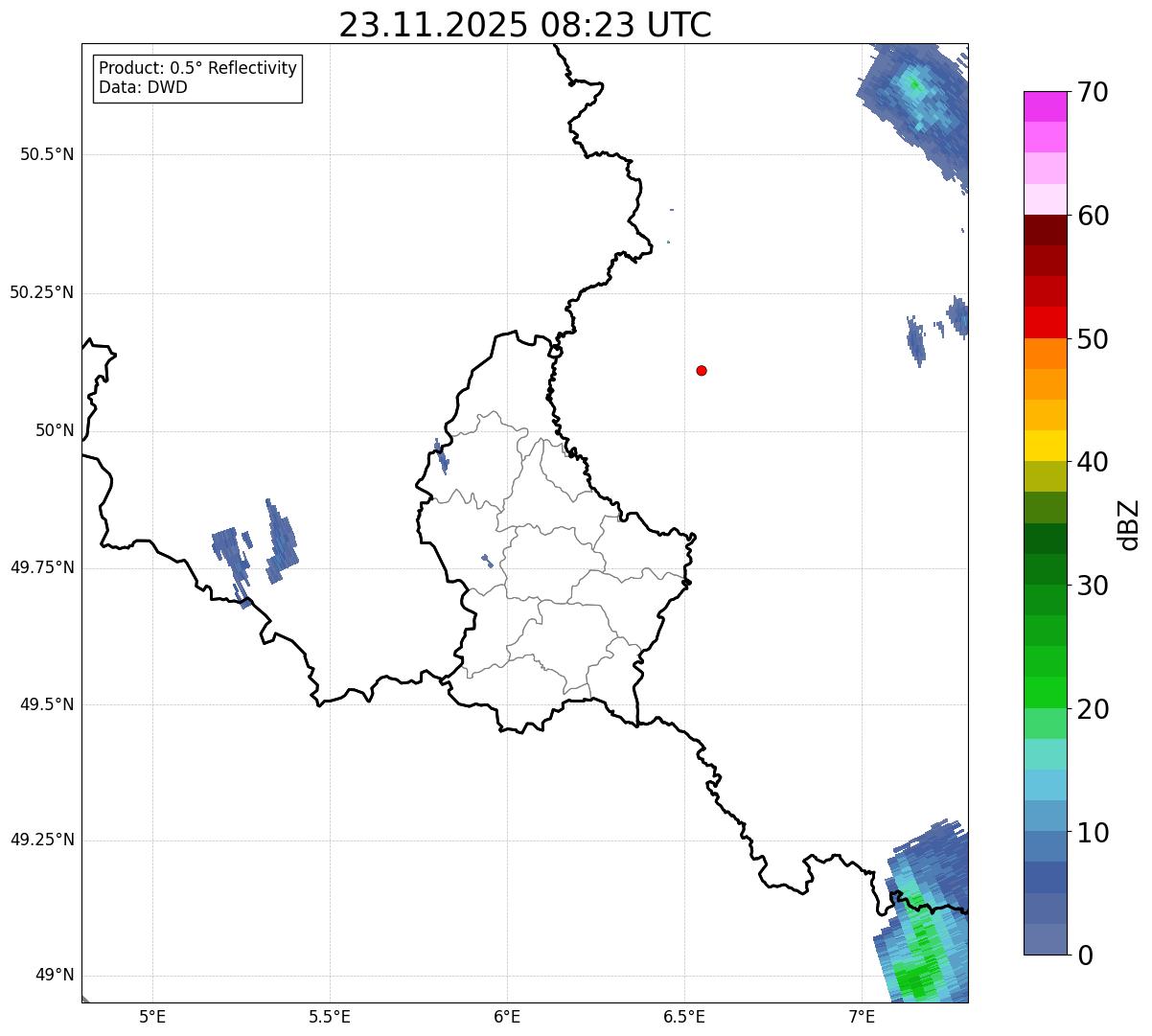Click the 5°E longitude label
This screenshot has height=1036, width=1152.
click(152, 1016)
